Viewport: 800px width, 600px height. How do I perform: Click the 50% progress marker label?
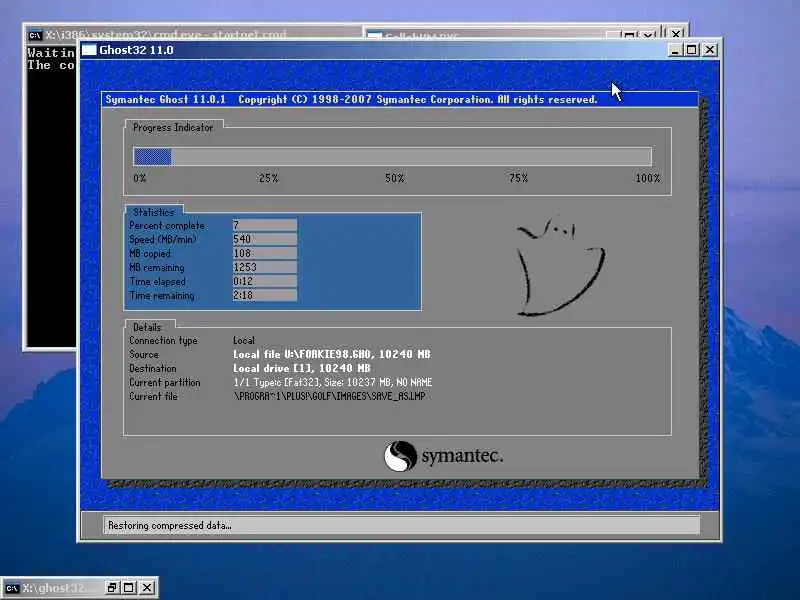[x=394, y=178]
